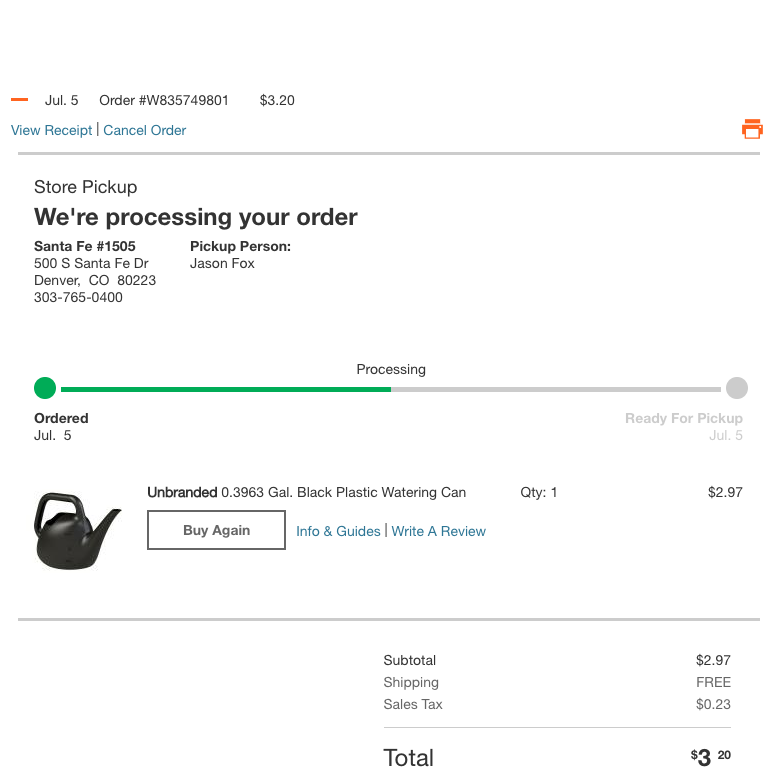Click the store phone number 303-765-0400
This screenshot has width=776, height=776.
click(78, 297)
